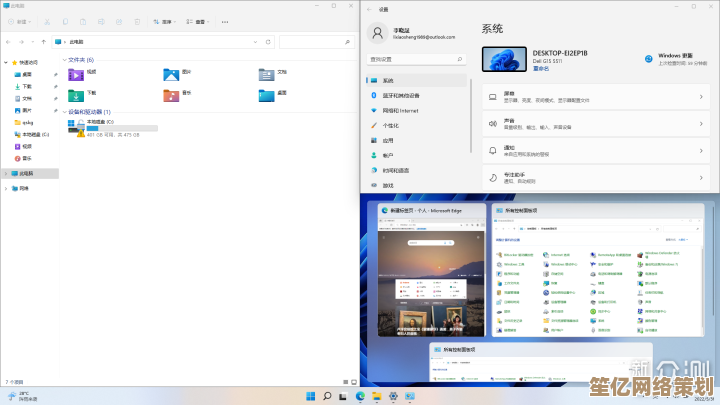Click the Up arrow navigation icon in Explorer
Image resolution: width=720 pixels, height=405 pixels.
point(44,42)
